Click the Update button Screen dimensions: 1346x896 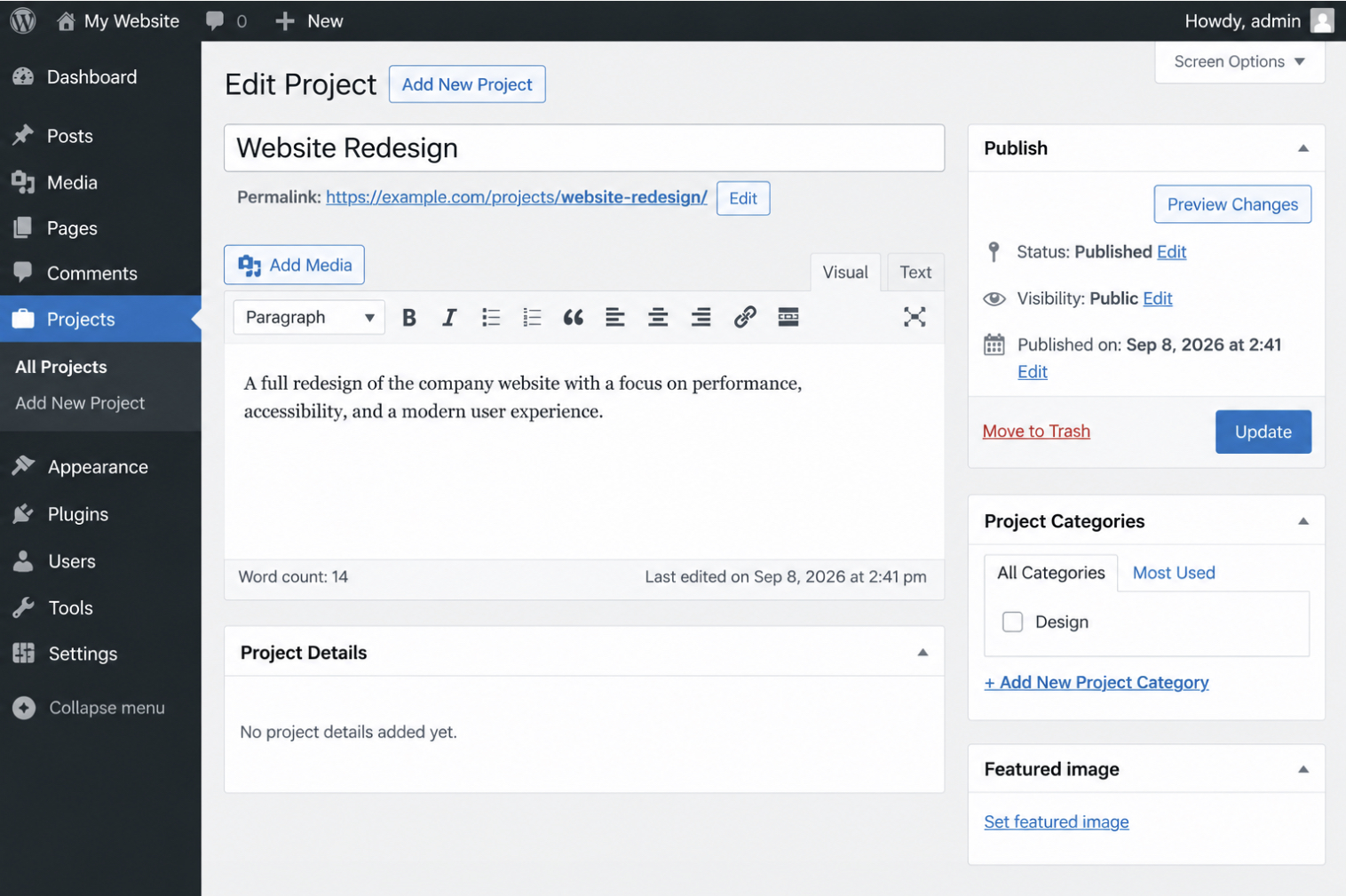point(1263,432)
